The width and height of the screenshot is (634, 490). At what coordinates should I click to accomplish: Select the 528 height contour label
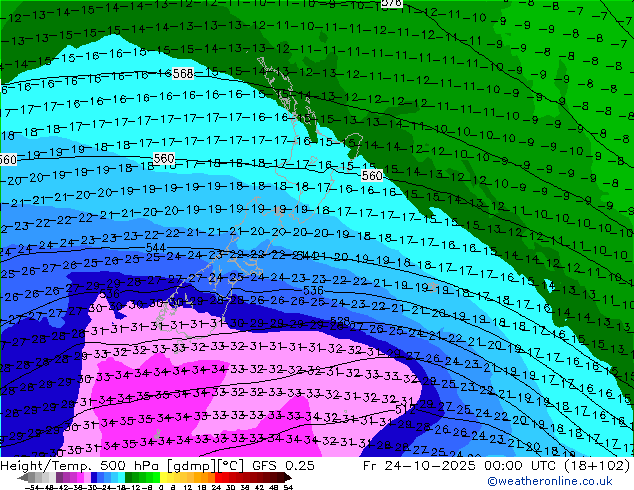pos(340,321)
